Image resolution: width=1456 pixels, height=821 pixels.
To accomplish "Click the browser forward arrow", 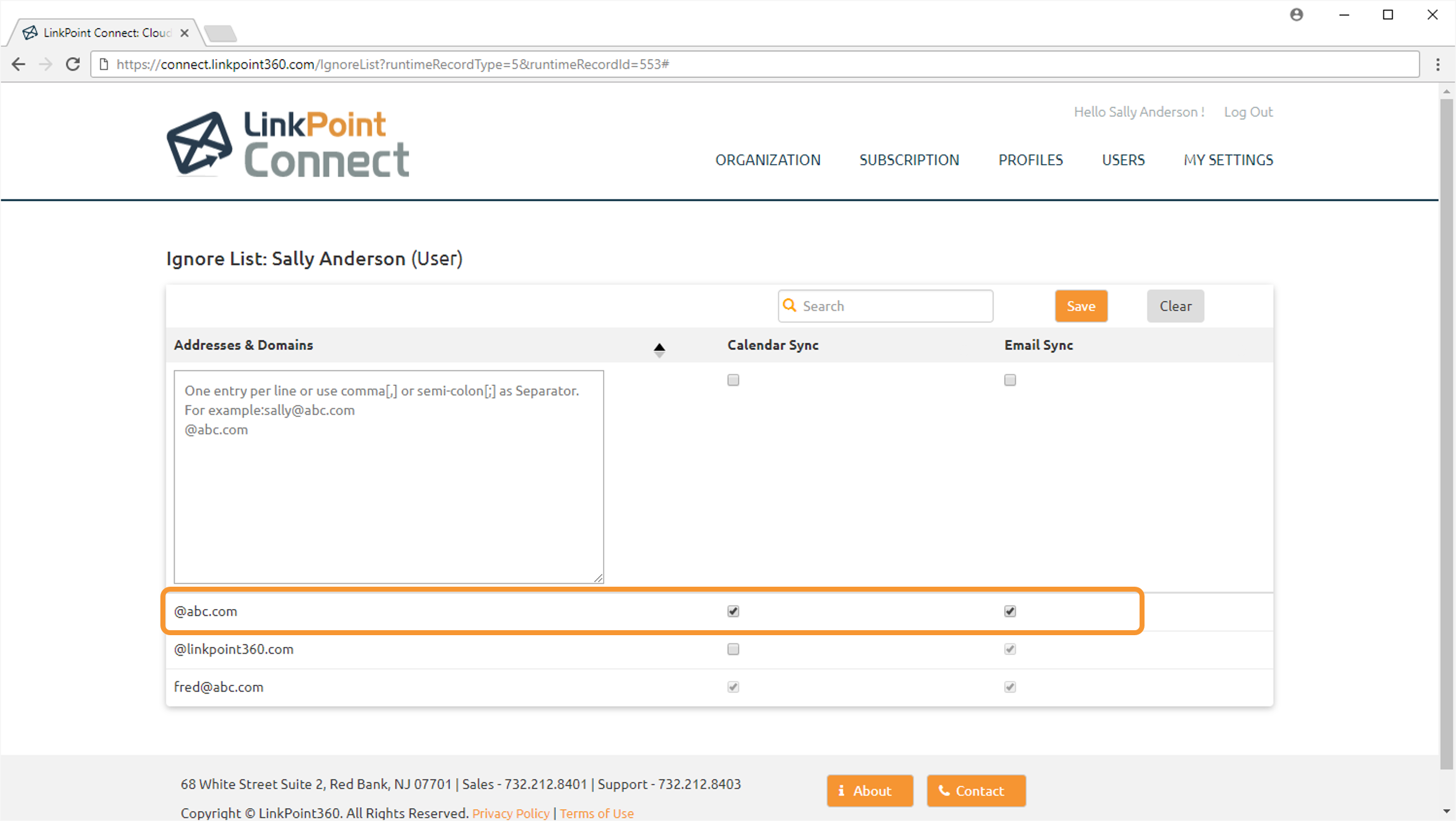I will [45, 64].
